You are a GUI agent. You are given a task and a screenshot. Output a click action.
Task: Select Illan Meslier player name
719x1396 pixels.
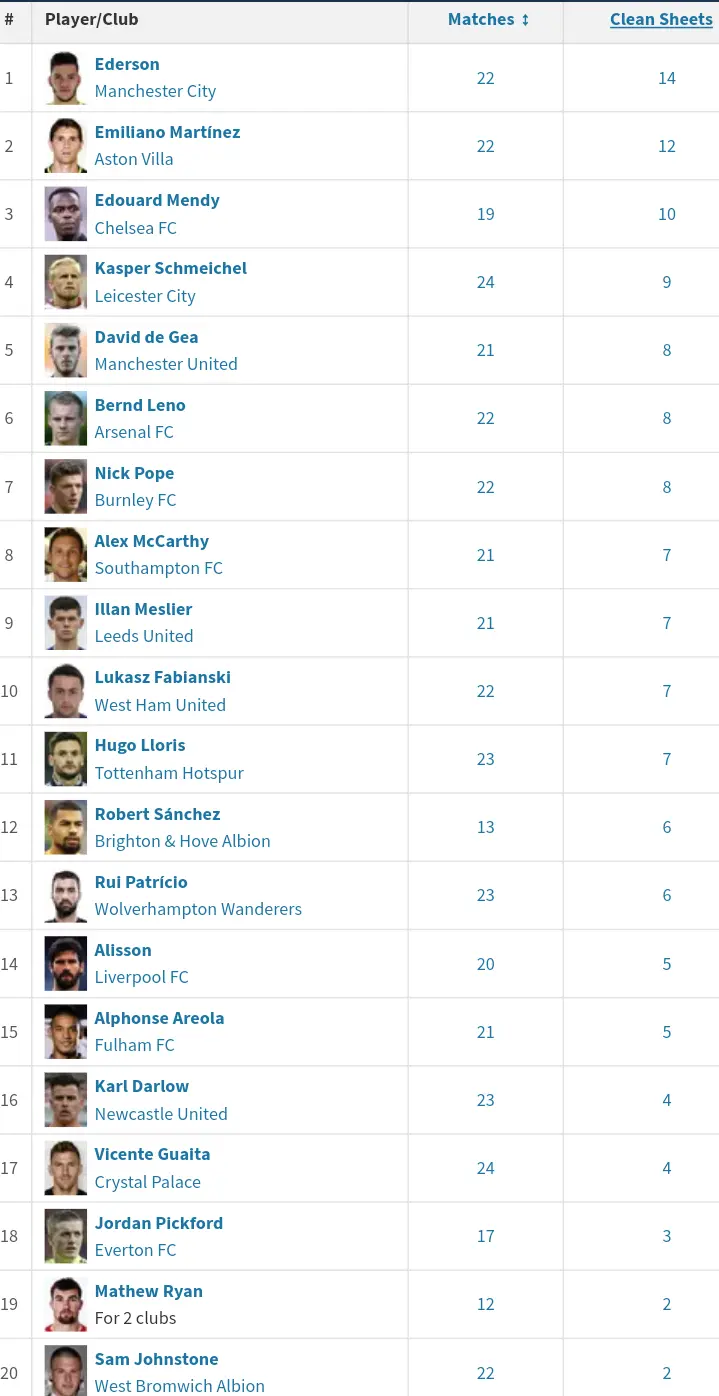click(143, 609)
